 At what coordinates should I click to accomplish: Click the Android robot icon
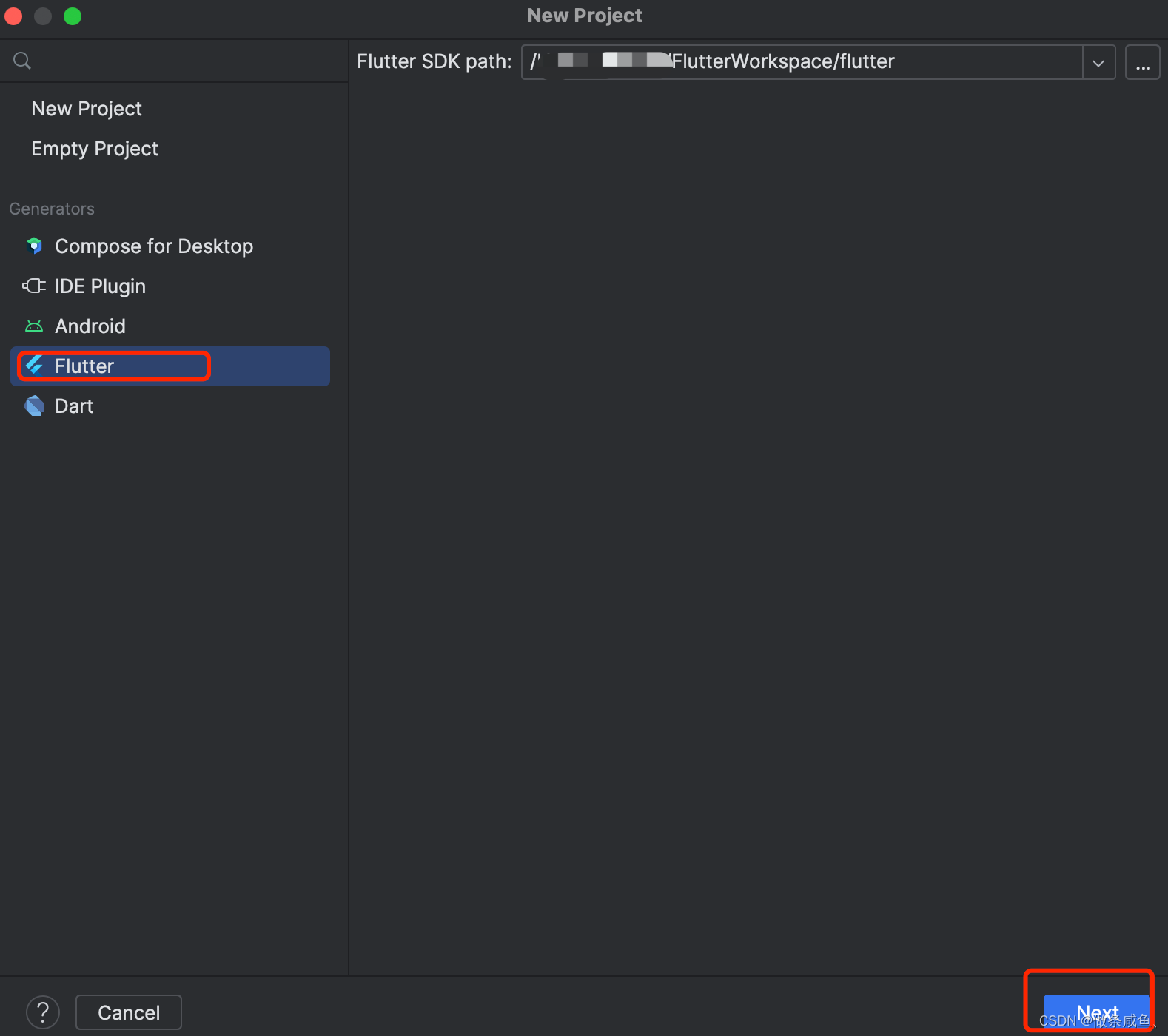tap(34, 326)
